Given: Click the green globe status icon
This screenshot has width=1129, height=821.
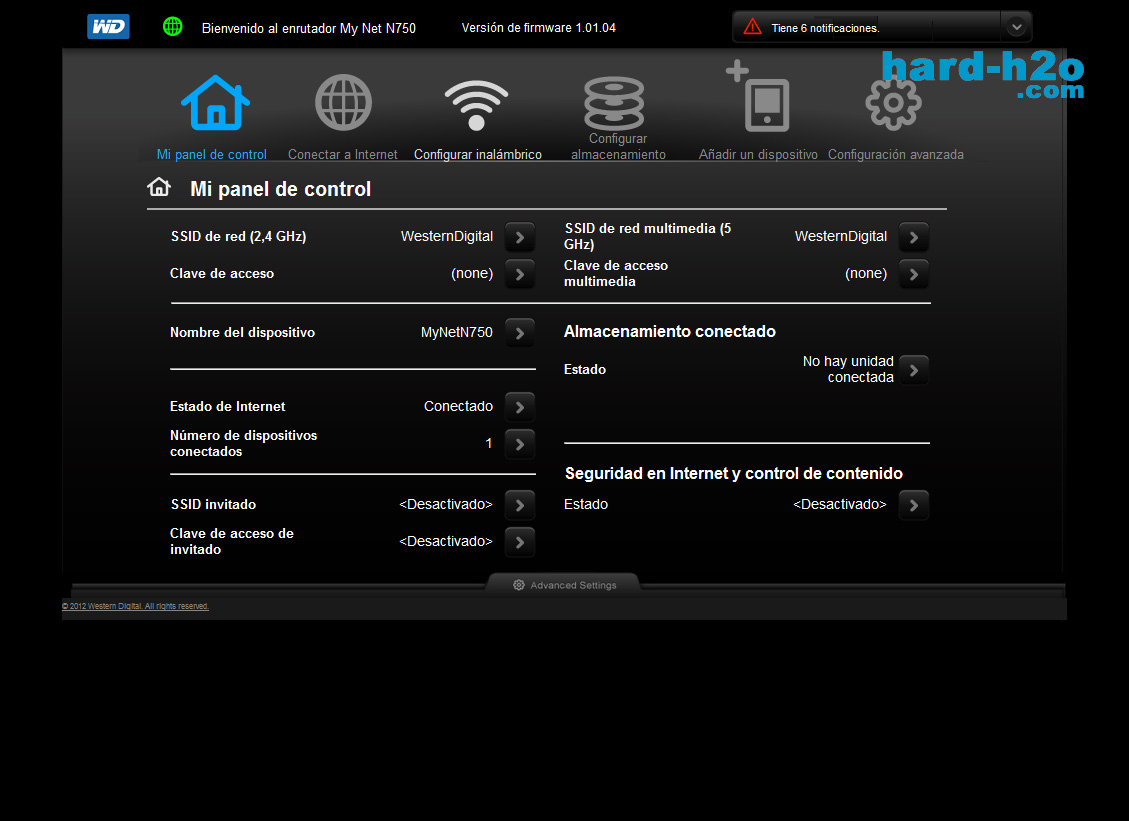Looking at the screenshot, I should [173, 27].
